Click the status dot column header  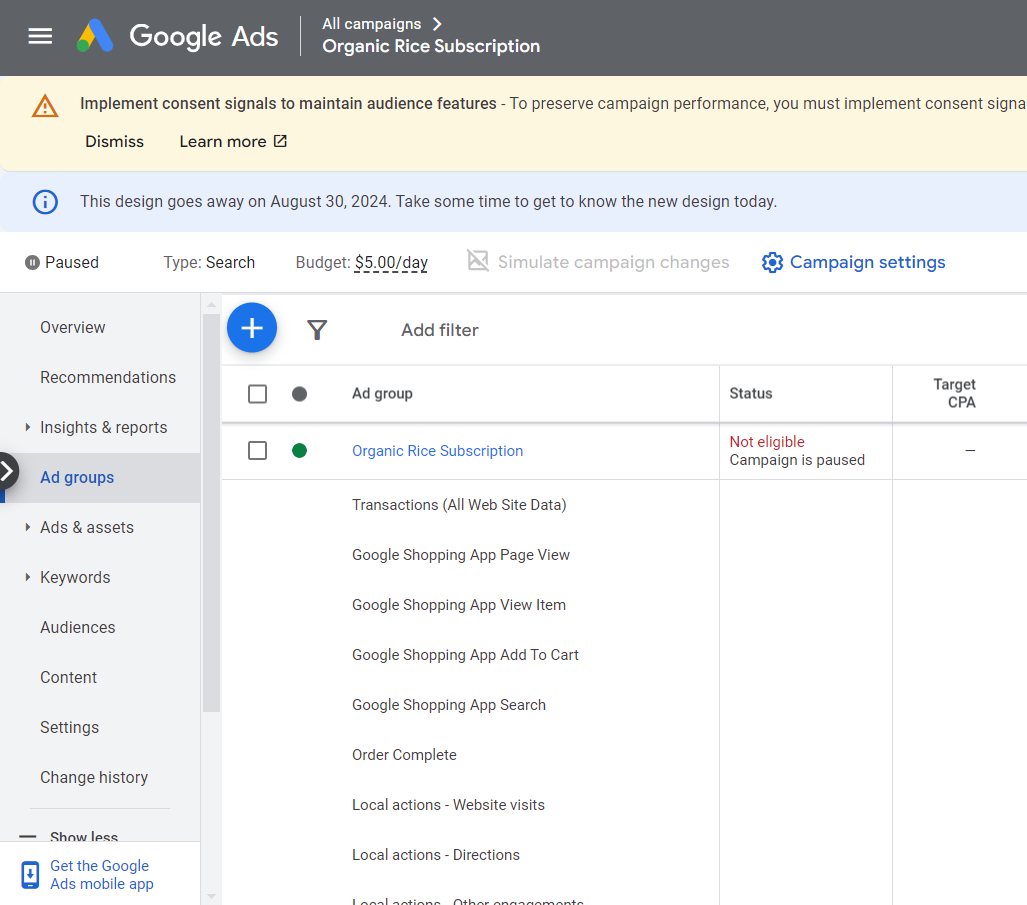[299, 394]
